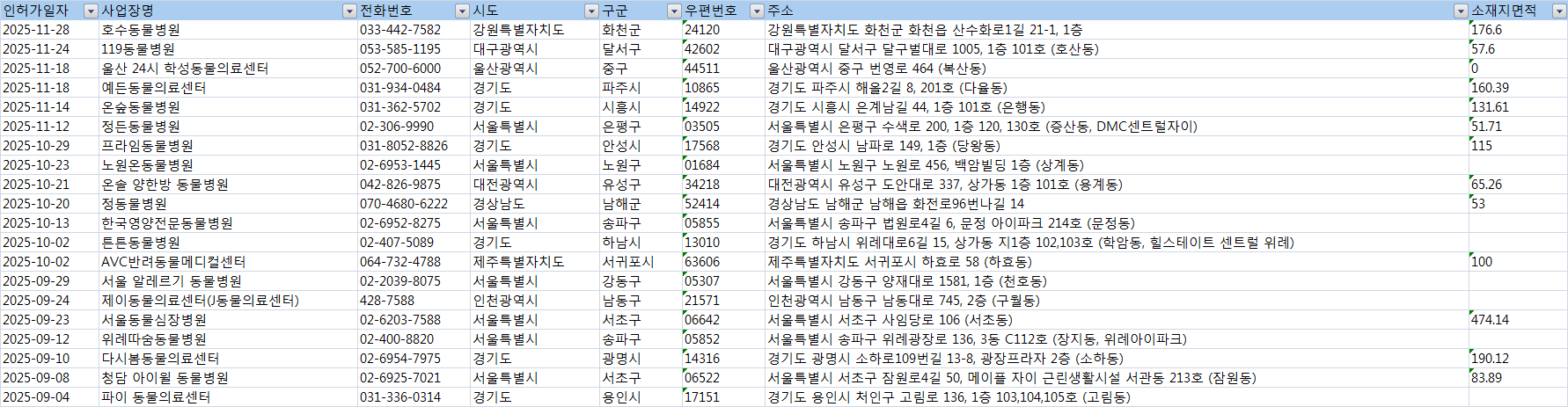Select the 온숲동물병원 cell
The image size is (1568, 407).
click(x=228, y=107)
